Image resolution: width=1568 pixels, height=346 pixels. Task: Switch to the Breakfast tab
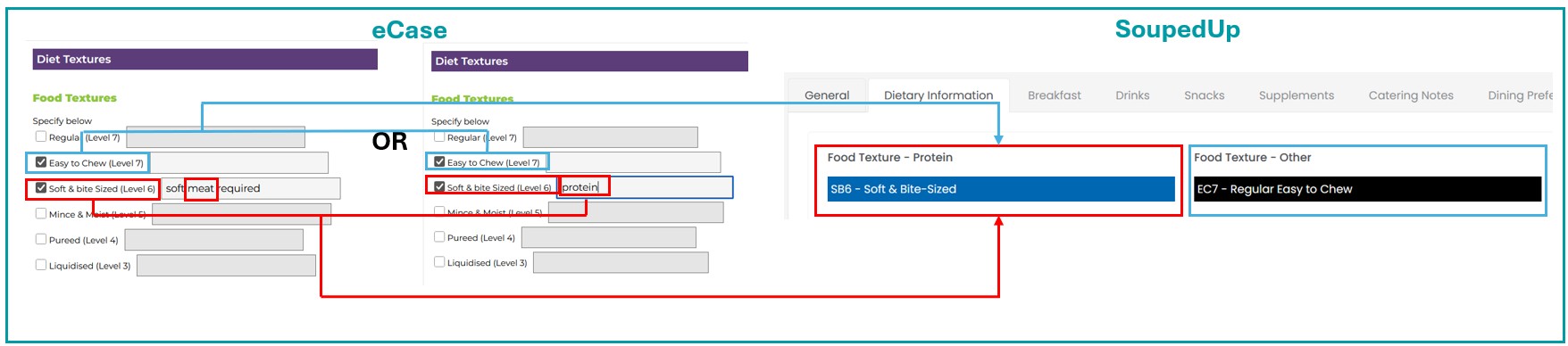click(1055, 95)
